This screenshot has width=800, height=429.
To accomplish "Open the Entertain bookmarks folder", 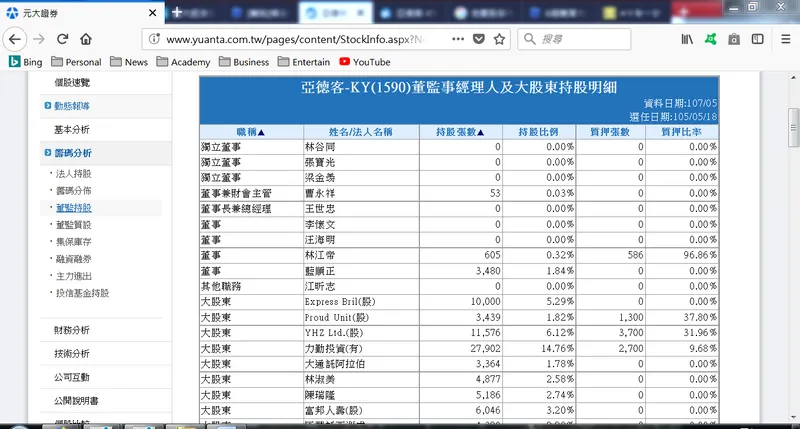I will [x=304, y=62].
